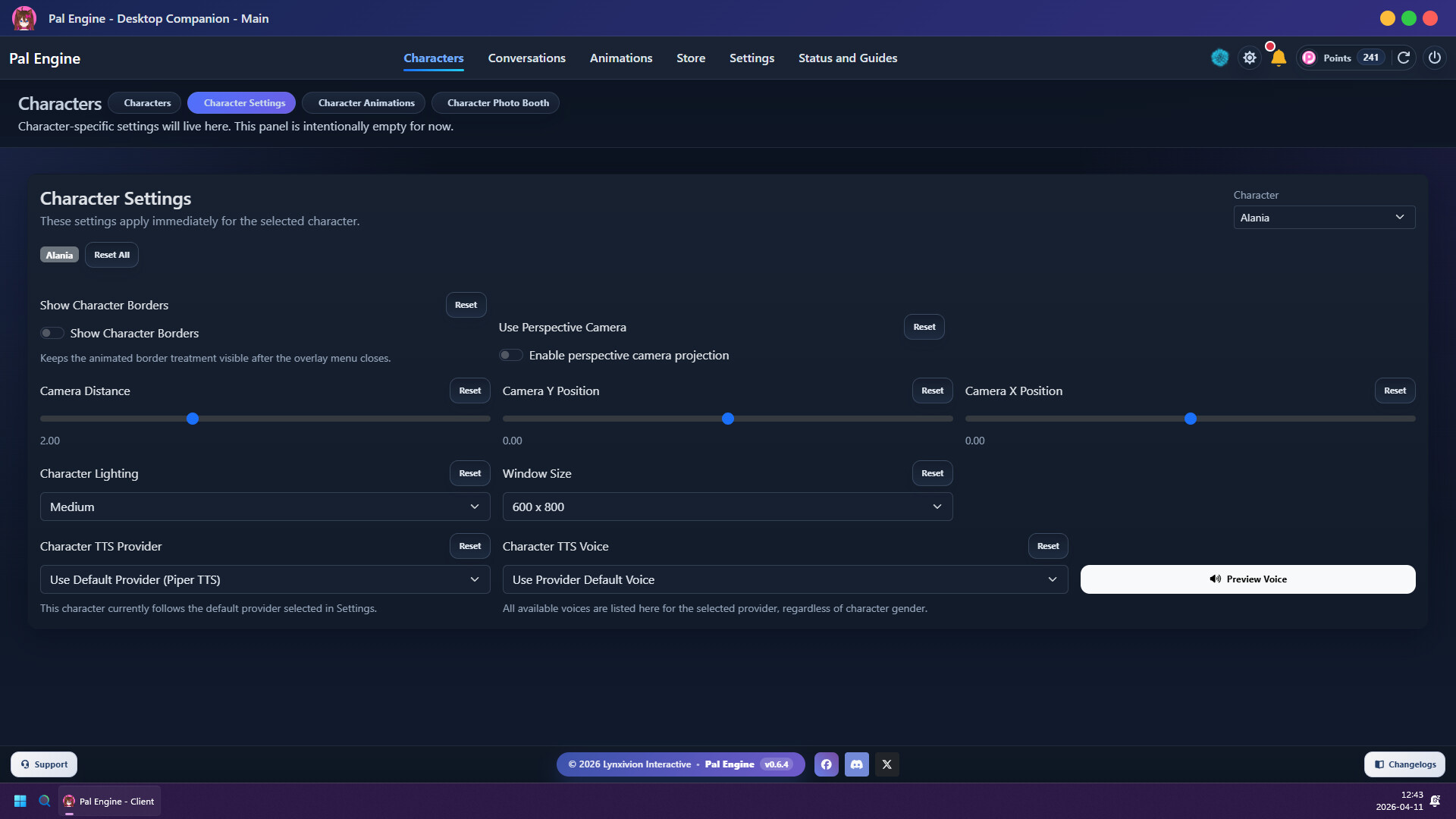Open the Settings nav tab
The width and height of the screenshot is (1456, 819).
pyautogui.click(x=752, y=58)
